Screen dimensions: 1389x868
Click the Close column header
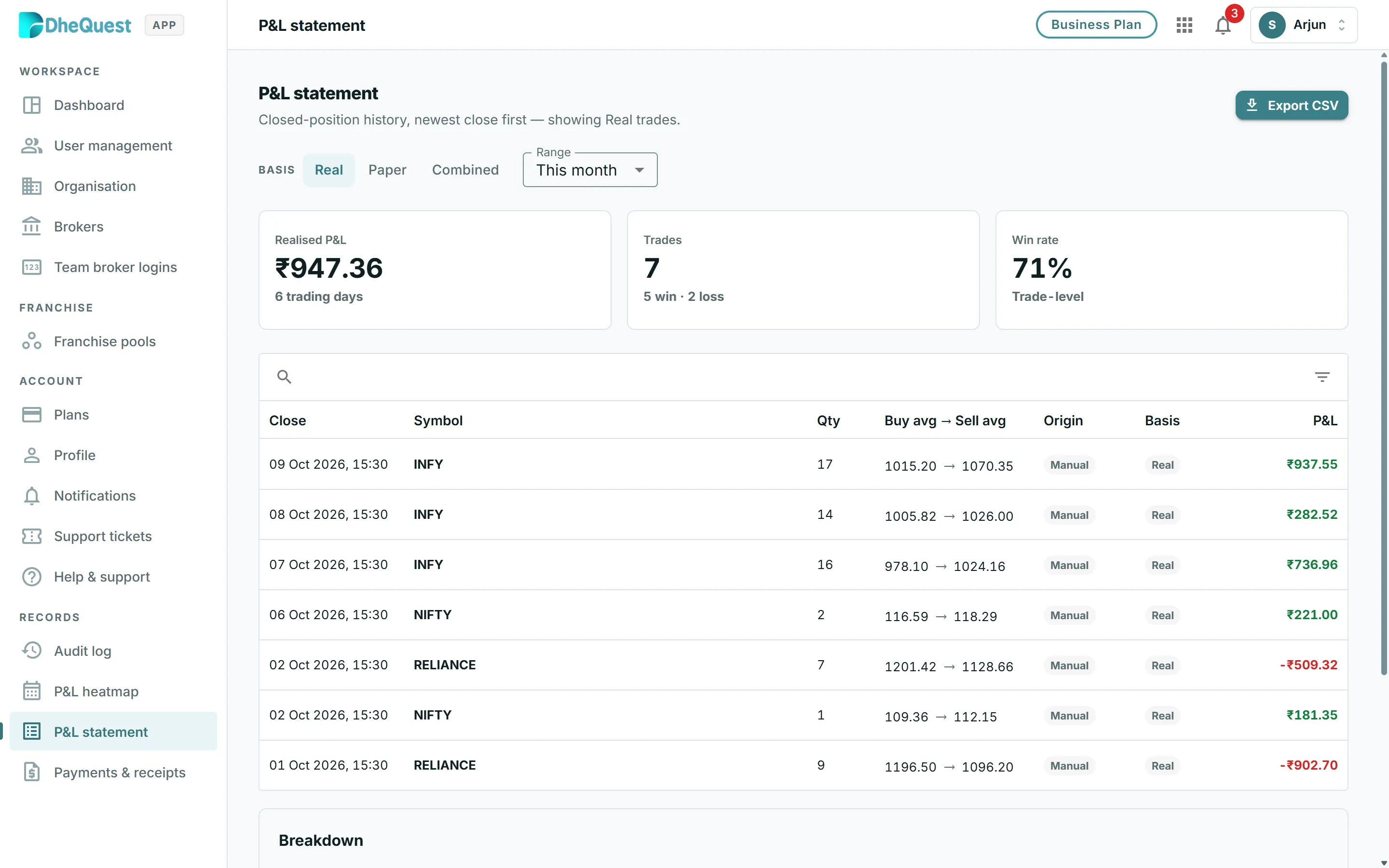[x=287, y=420]
